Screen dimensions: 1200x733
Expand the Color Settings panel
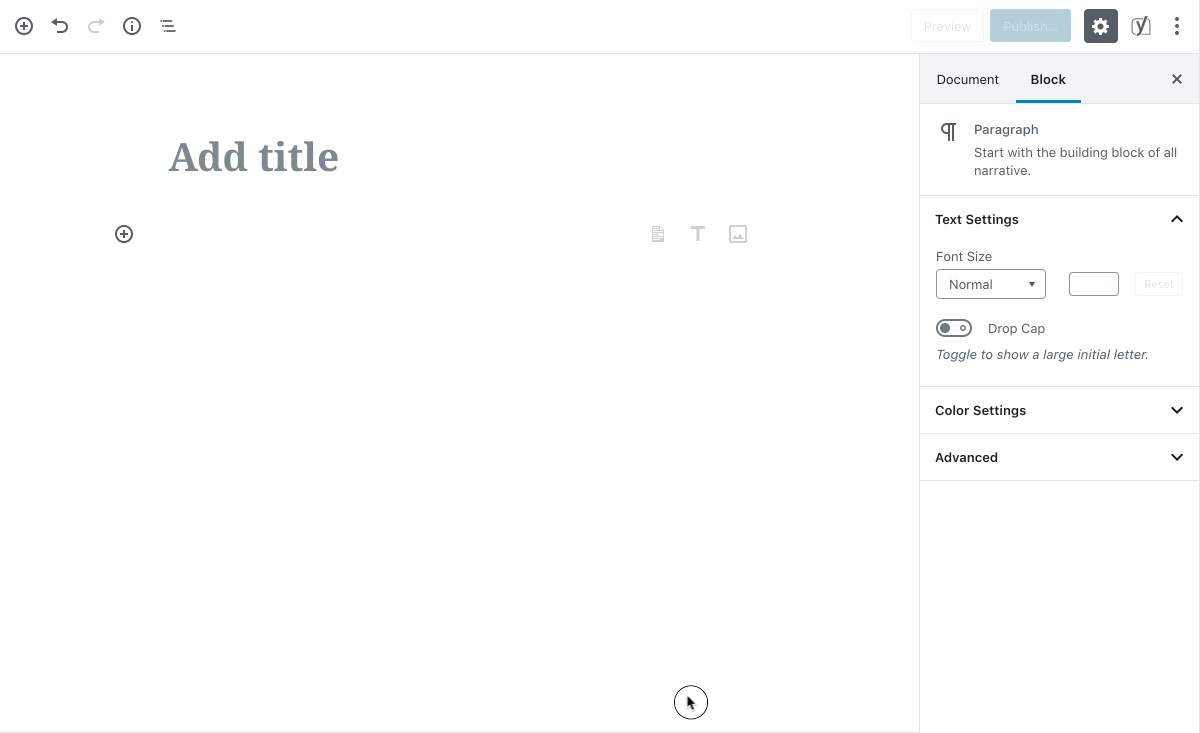point(1059,410)
